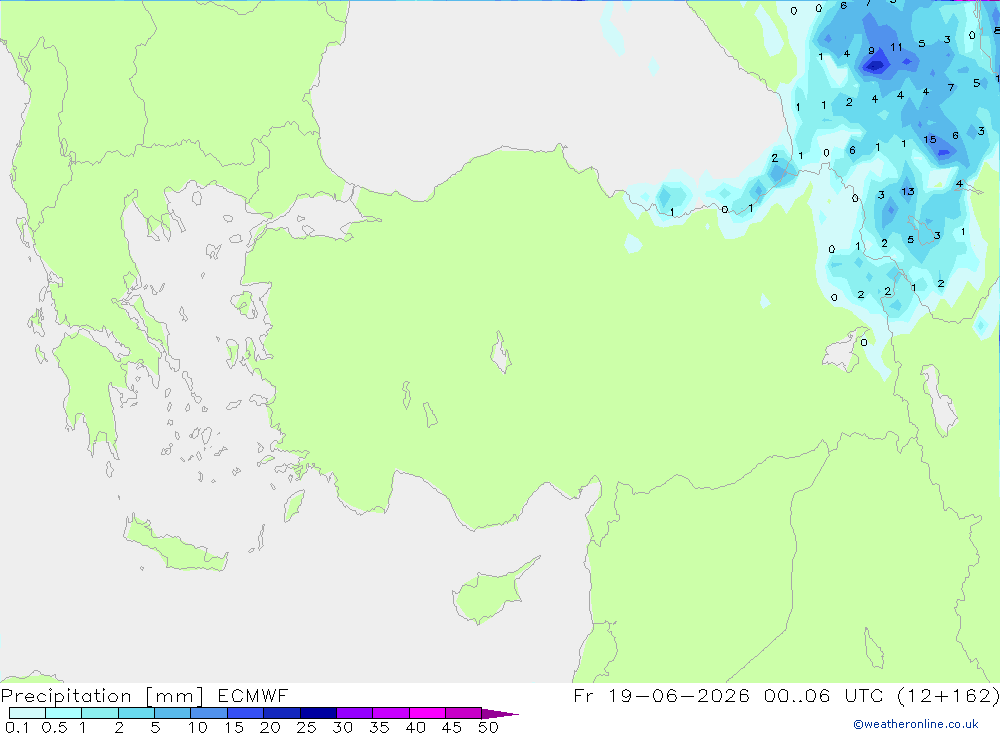Pick the 15–20 mm blue legend swatch
The width and height of the screenshot is (1000, 733).
[246, 713]
